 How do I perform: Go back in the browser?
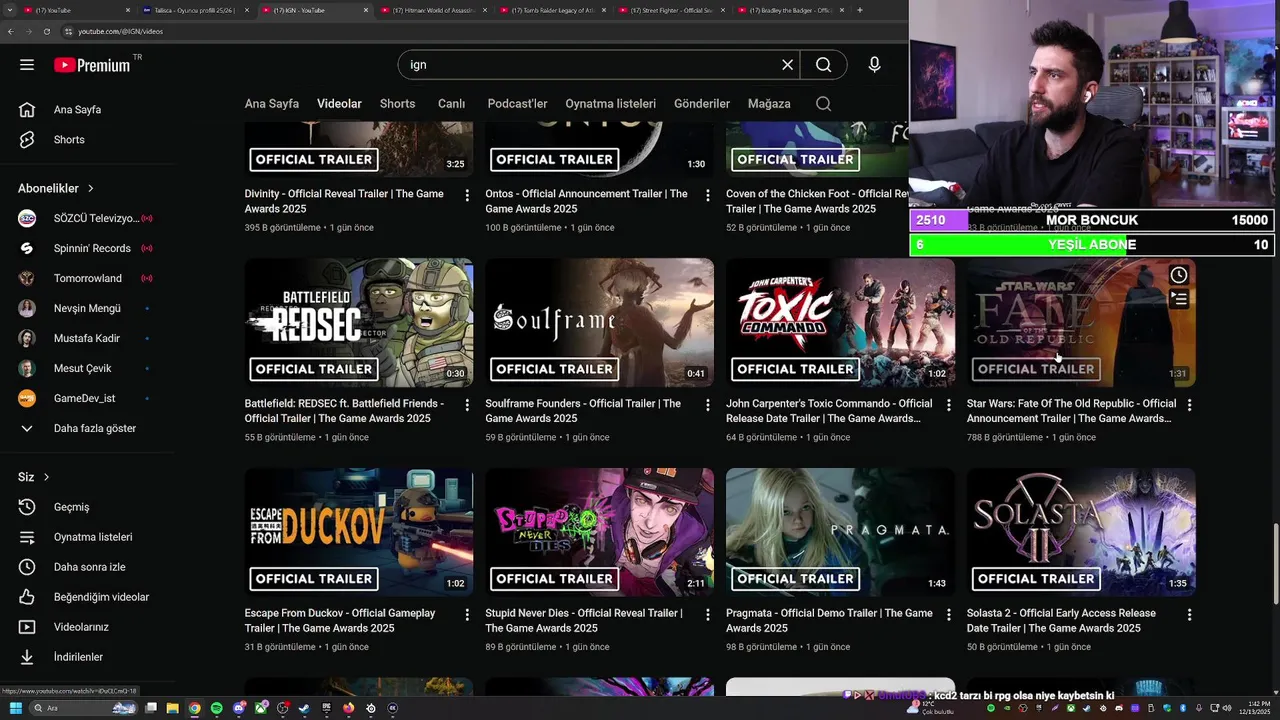(10, 31)
